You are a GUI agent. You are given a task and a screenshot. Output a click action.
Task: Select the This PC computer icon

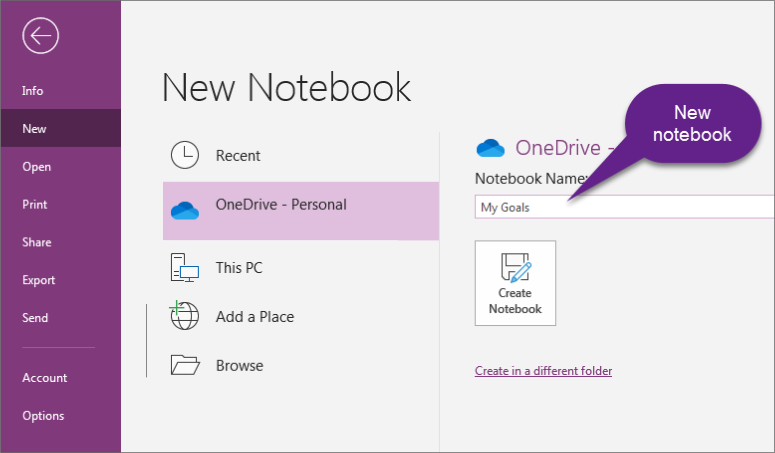(185, 267)
